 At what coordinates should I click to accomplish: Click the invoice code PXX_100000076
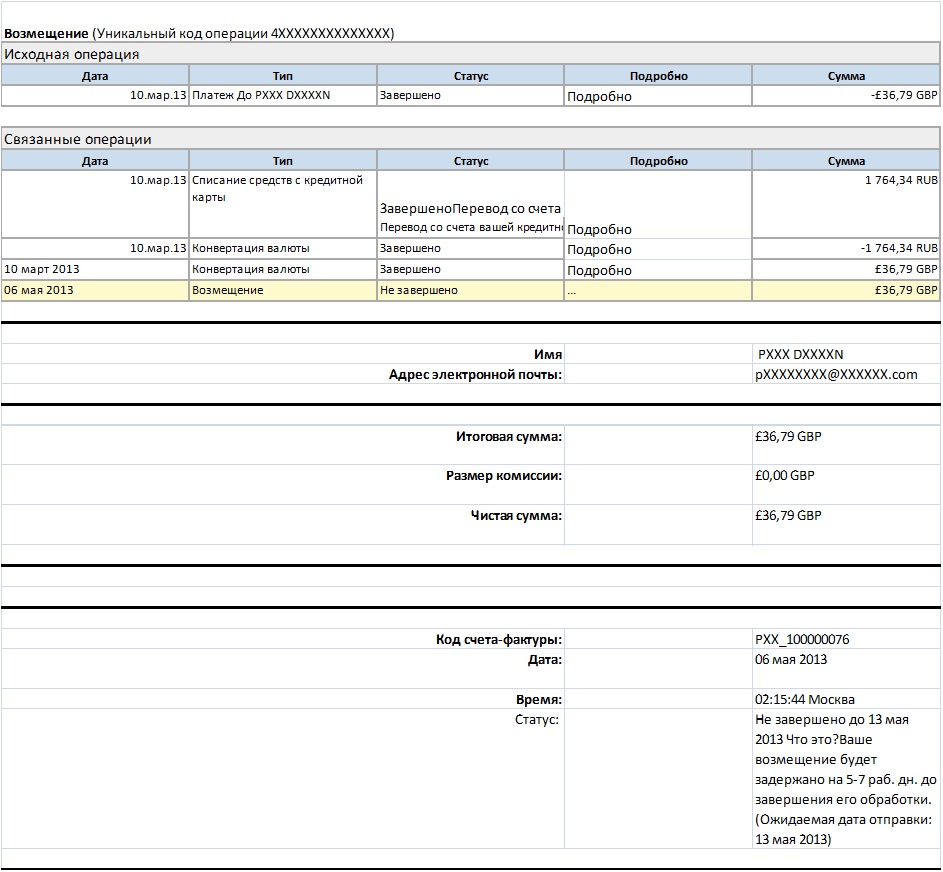point(803,639)
